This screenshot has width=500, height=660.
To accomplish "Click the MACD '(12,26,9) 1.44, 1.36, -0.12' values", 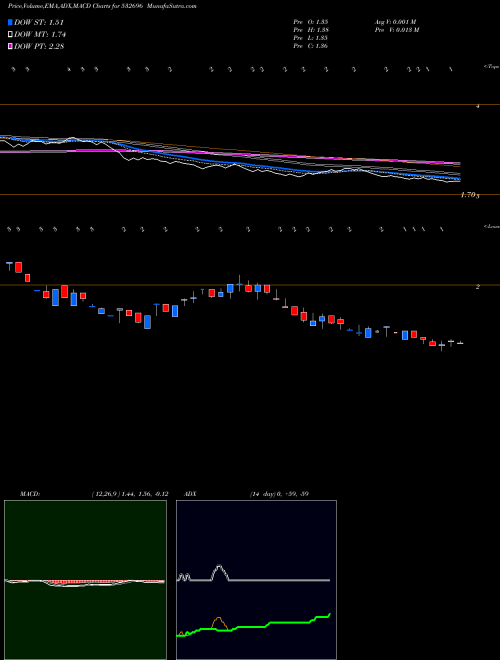I will [x=130, y=494].
